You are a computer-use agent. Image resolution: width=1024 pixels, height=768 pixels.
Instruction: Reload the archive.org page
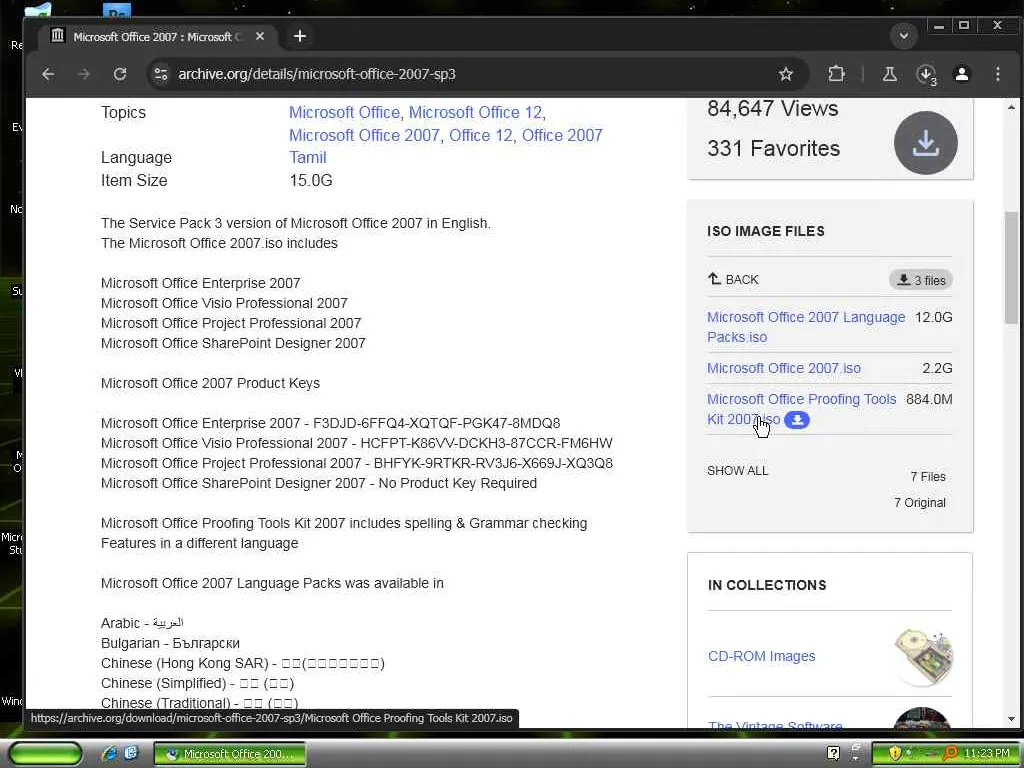(x=120, y=74)
